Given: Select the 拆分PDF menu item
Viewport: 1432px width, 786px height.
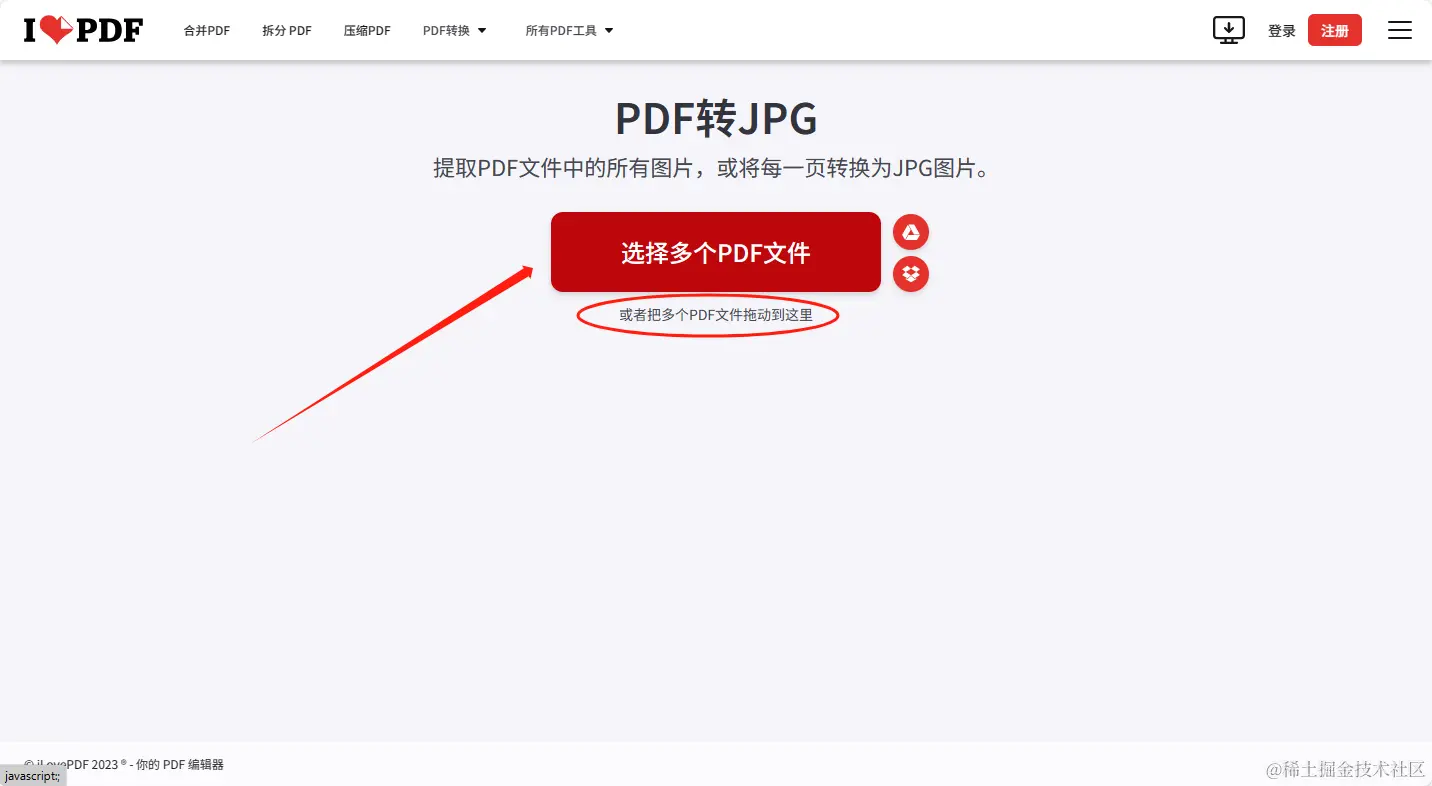Looking at the screenshot, I should pos(286,30).
